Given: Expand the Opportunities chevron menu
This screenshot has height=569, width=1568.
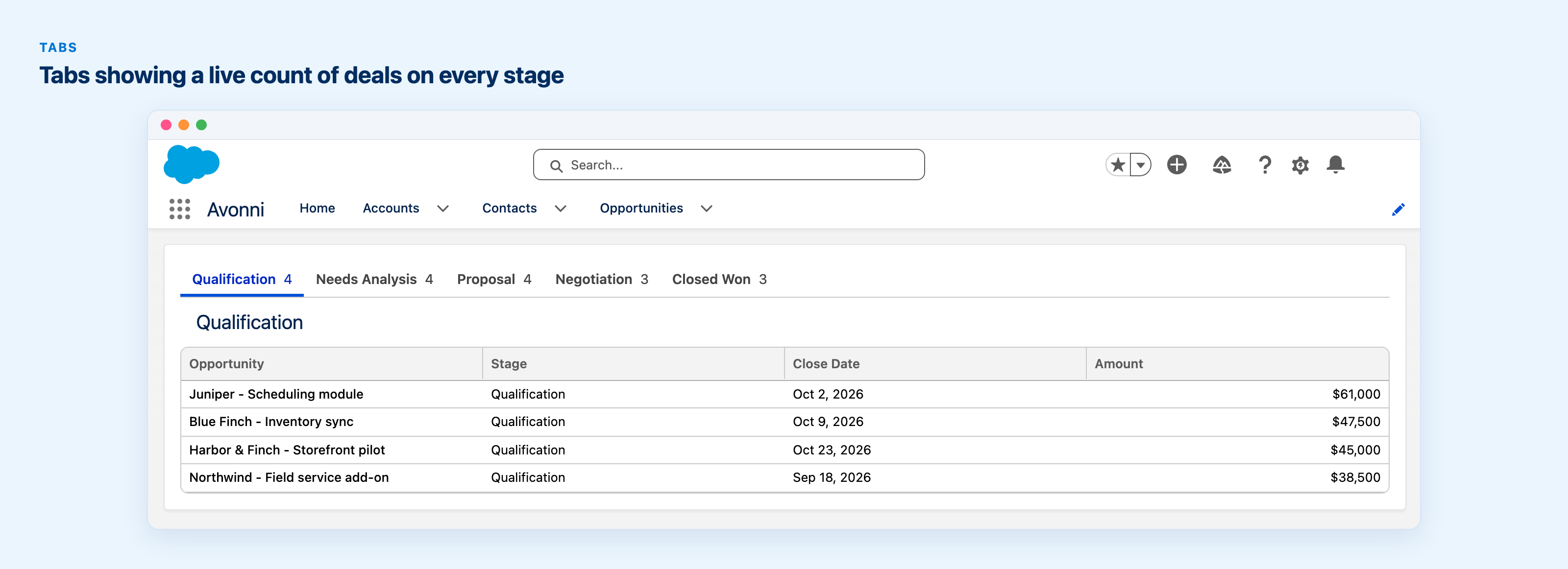Looking at the screenshot, I should [x=706, y=209].
